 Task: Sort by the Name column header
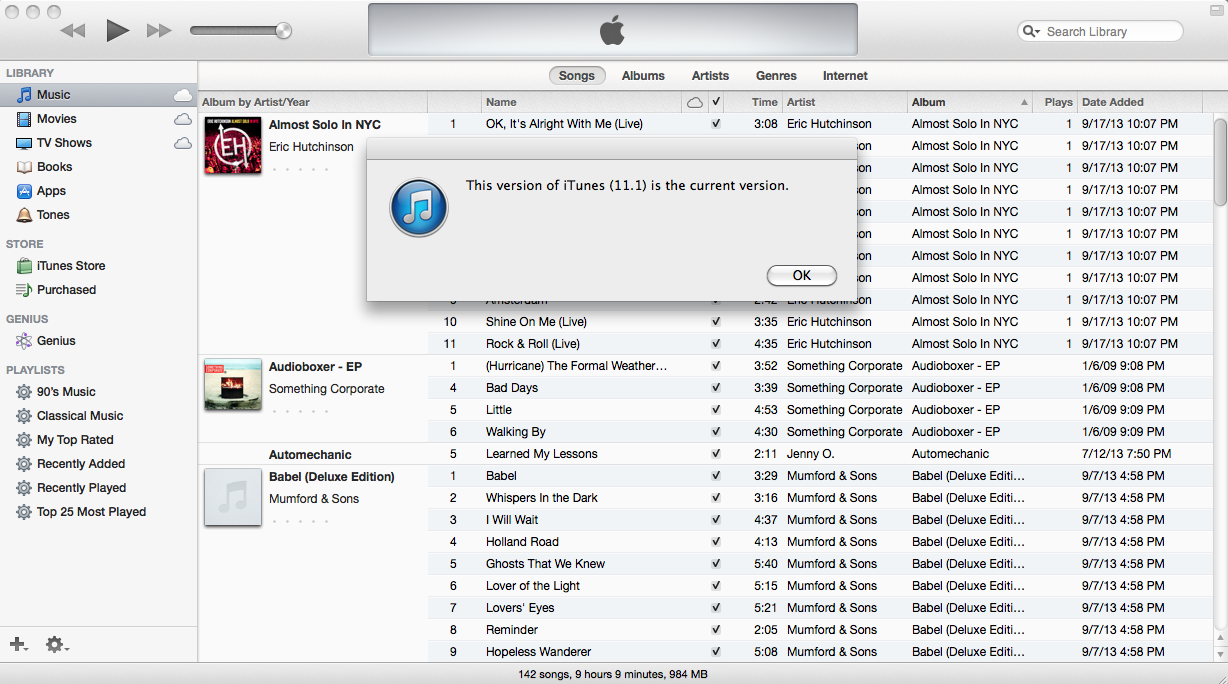tap(582, 102)
